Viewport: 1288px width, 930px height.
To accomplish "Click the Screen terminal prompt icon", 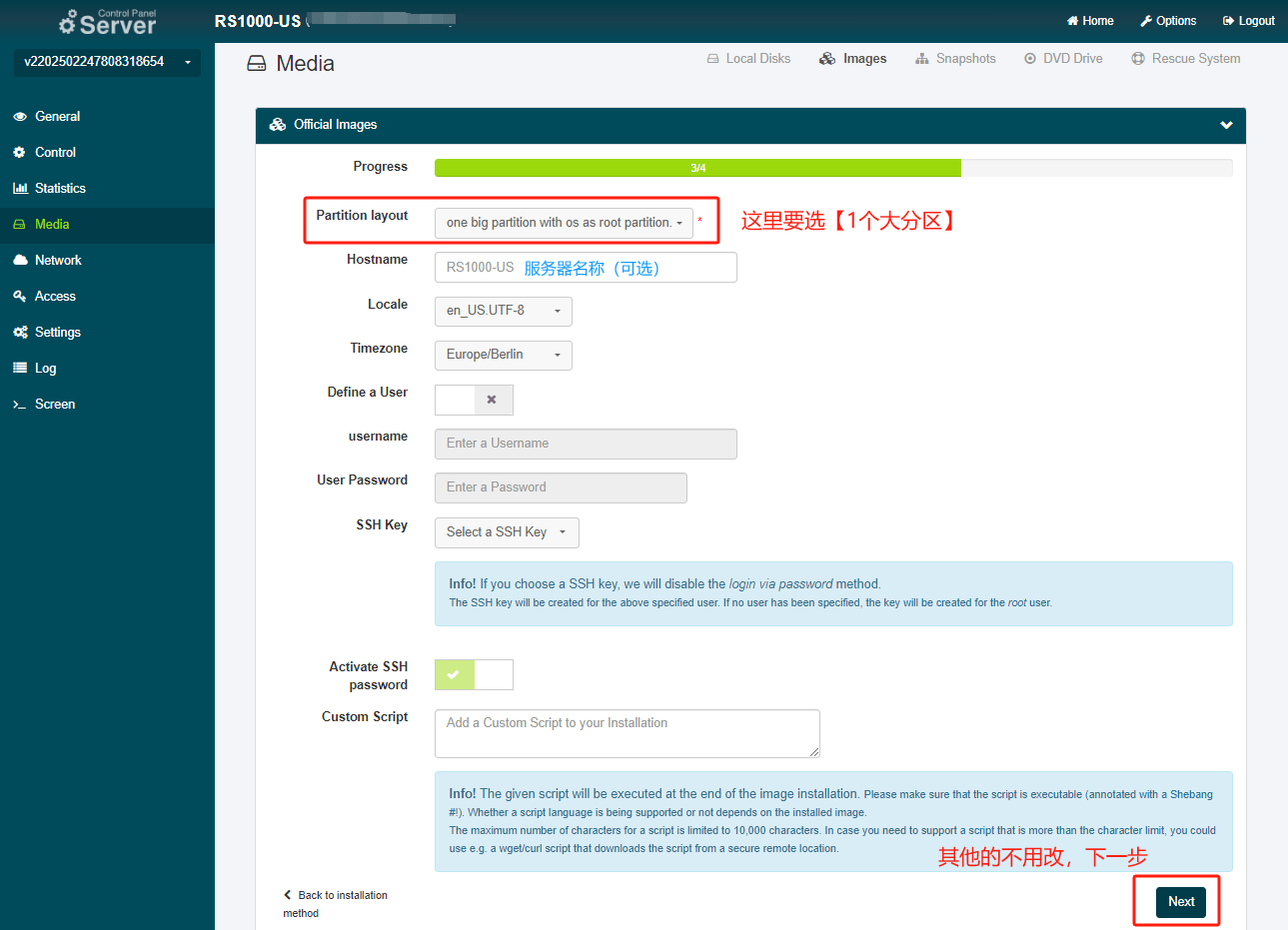I will [20, 405].
